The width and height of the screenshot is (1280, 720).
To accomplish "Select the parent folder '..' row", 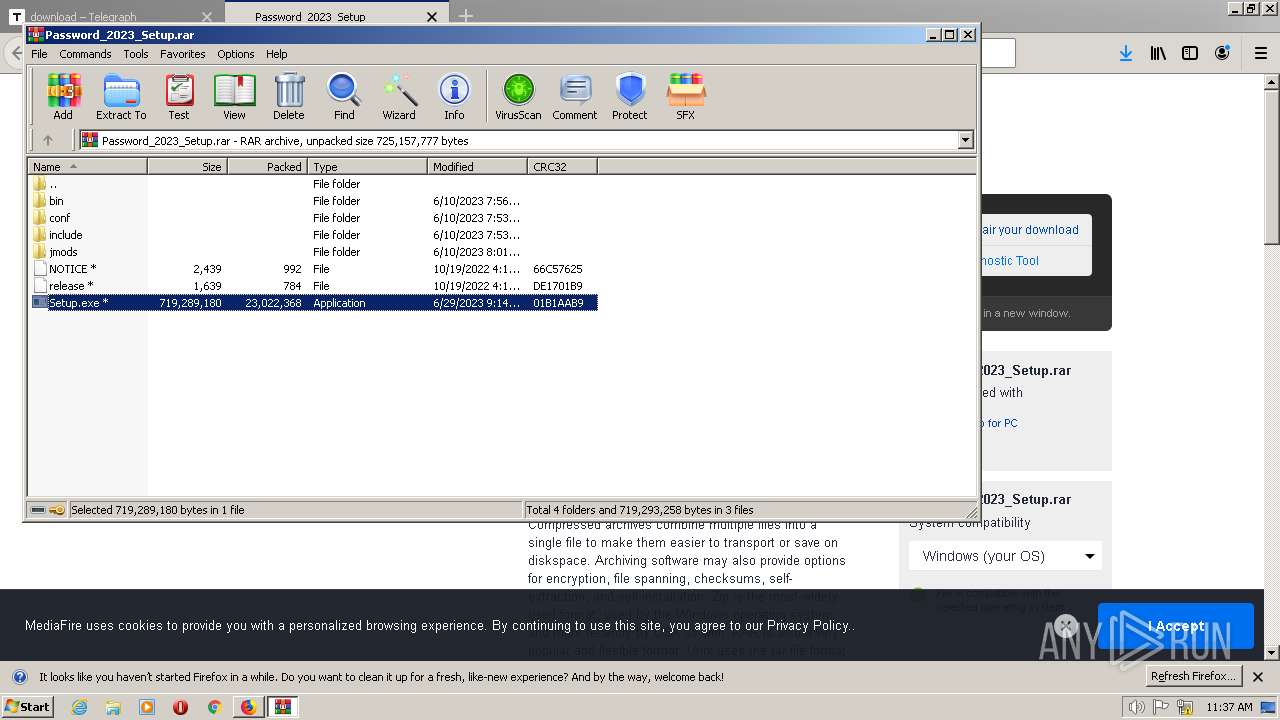I will pyautogui.click(x=312, y=184).
